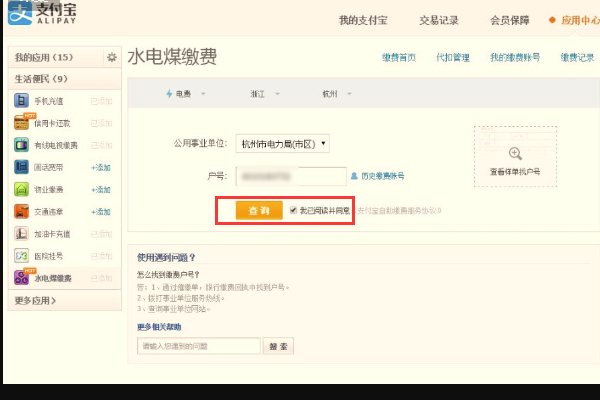The height and width of the screenshot is (400, 600).
Task: Open the My Apps settings gear
Action: (x=111, y=57)
